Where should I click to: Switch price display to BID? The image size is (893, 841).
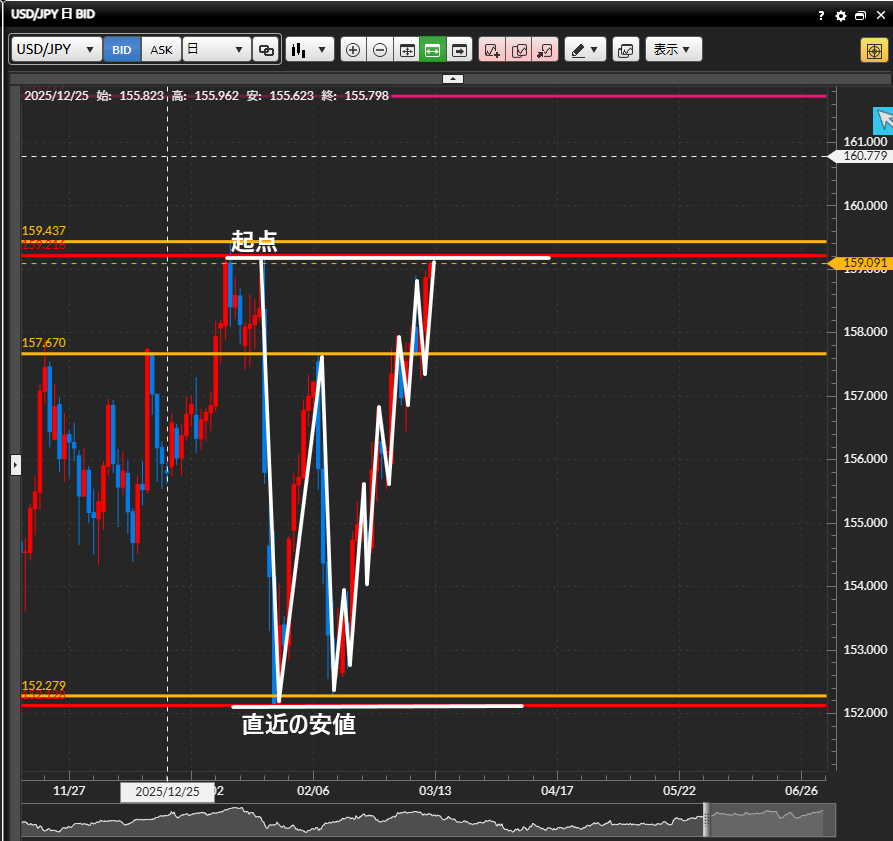tap(122, 49)
